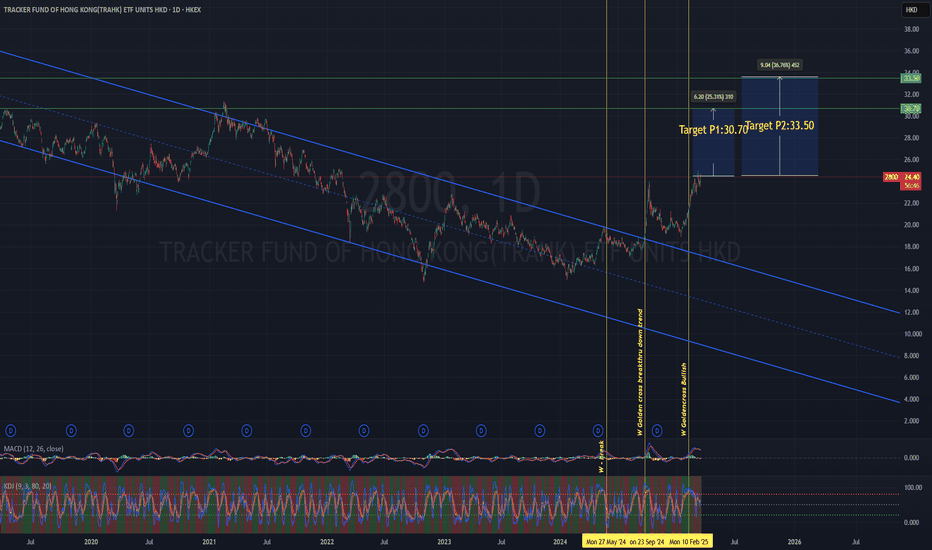Click the 12.00 price scale value
932x550 pixels.
click(911, 312)
